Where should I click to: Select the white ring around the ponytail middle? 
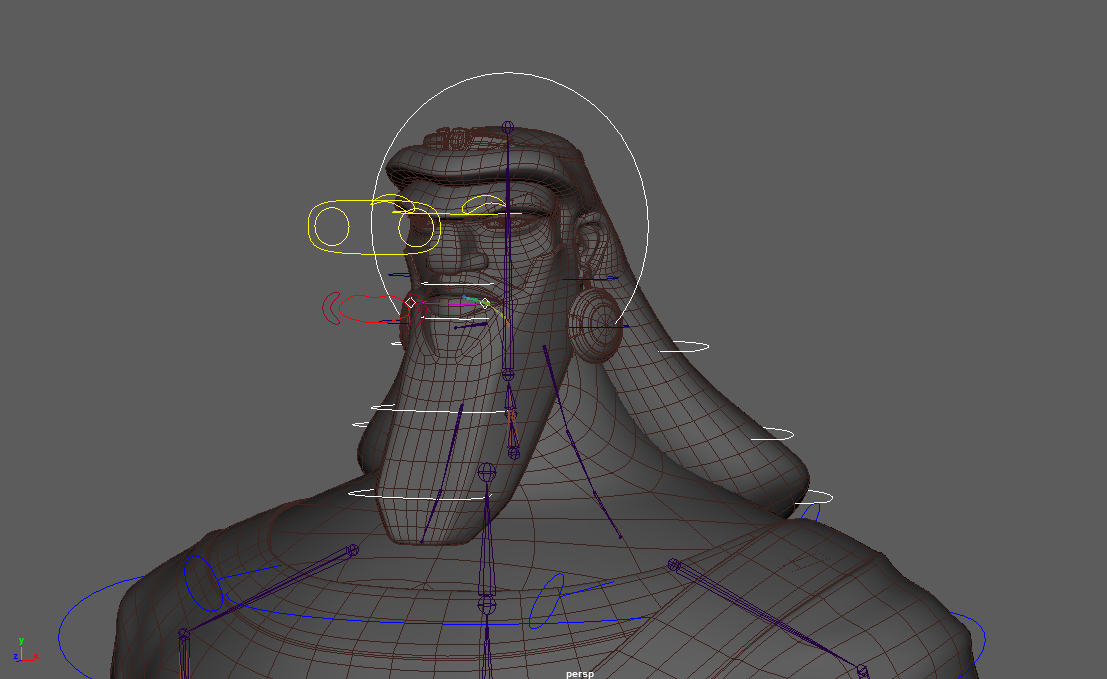[772, 434]
